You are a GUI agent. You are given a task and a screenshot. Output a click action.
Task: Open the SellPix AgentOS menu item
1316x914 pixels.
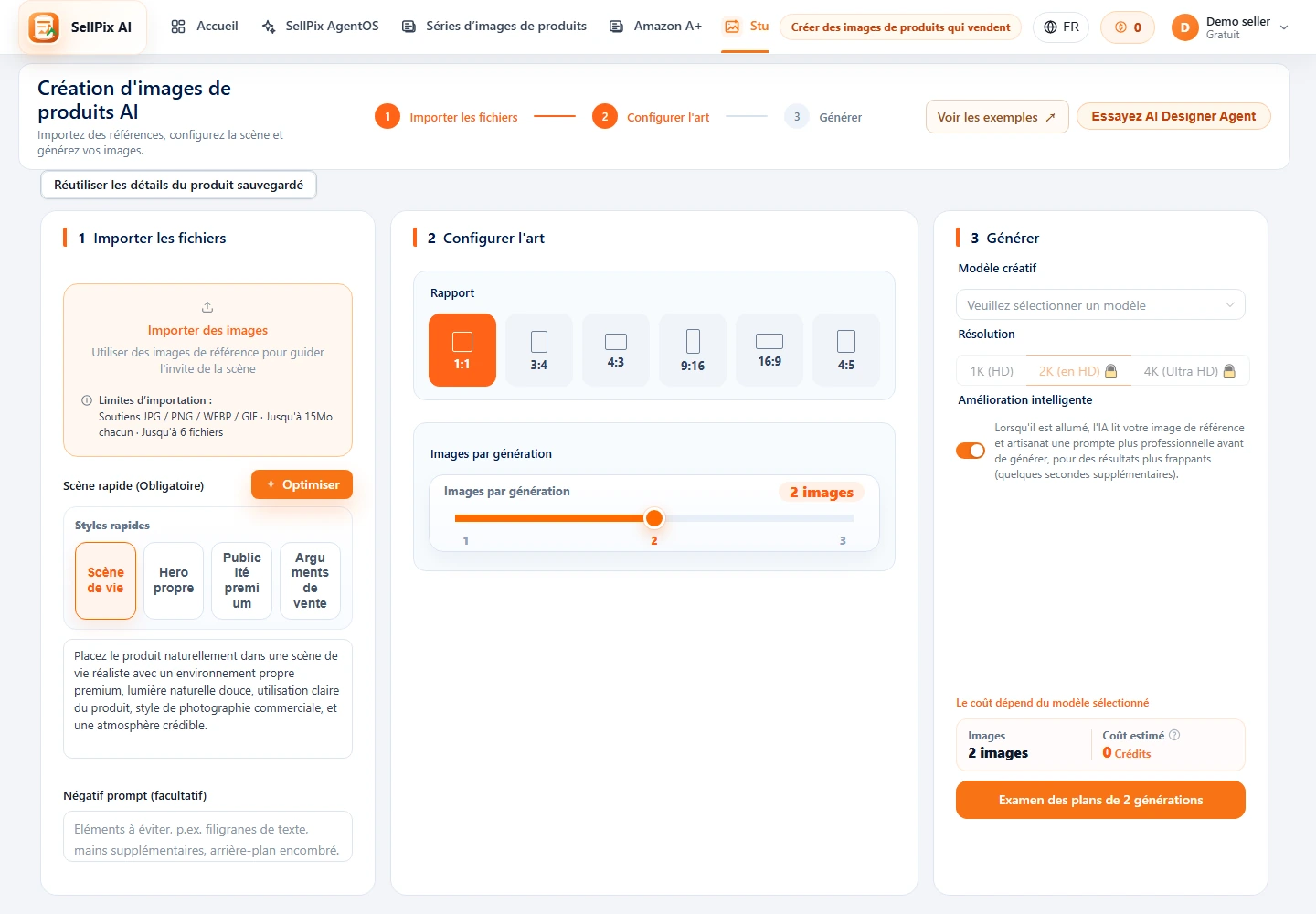320,27
